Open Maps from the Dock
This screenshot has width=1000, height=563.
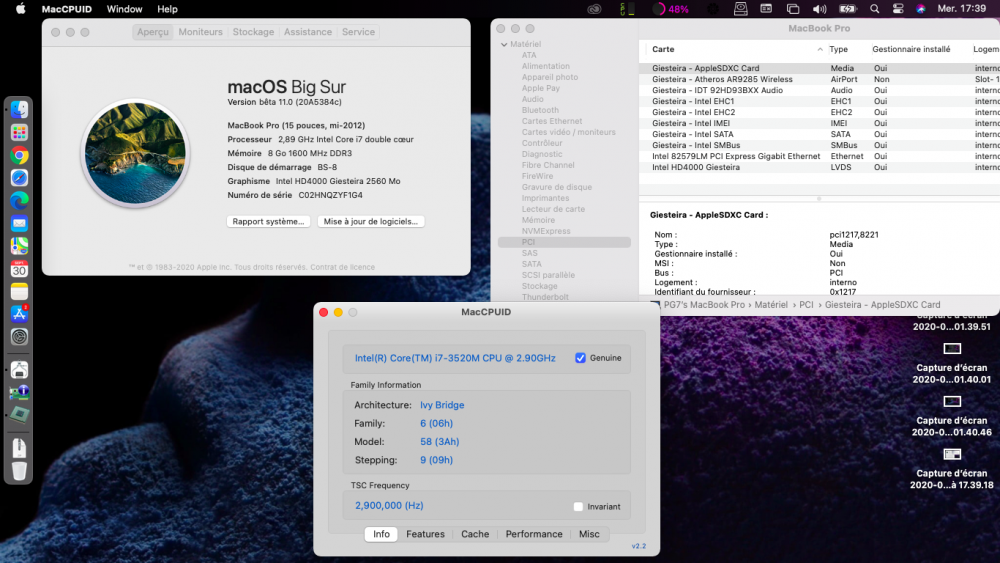[x=19, y=246]
